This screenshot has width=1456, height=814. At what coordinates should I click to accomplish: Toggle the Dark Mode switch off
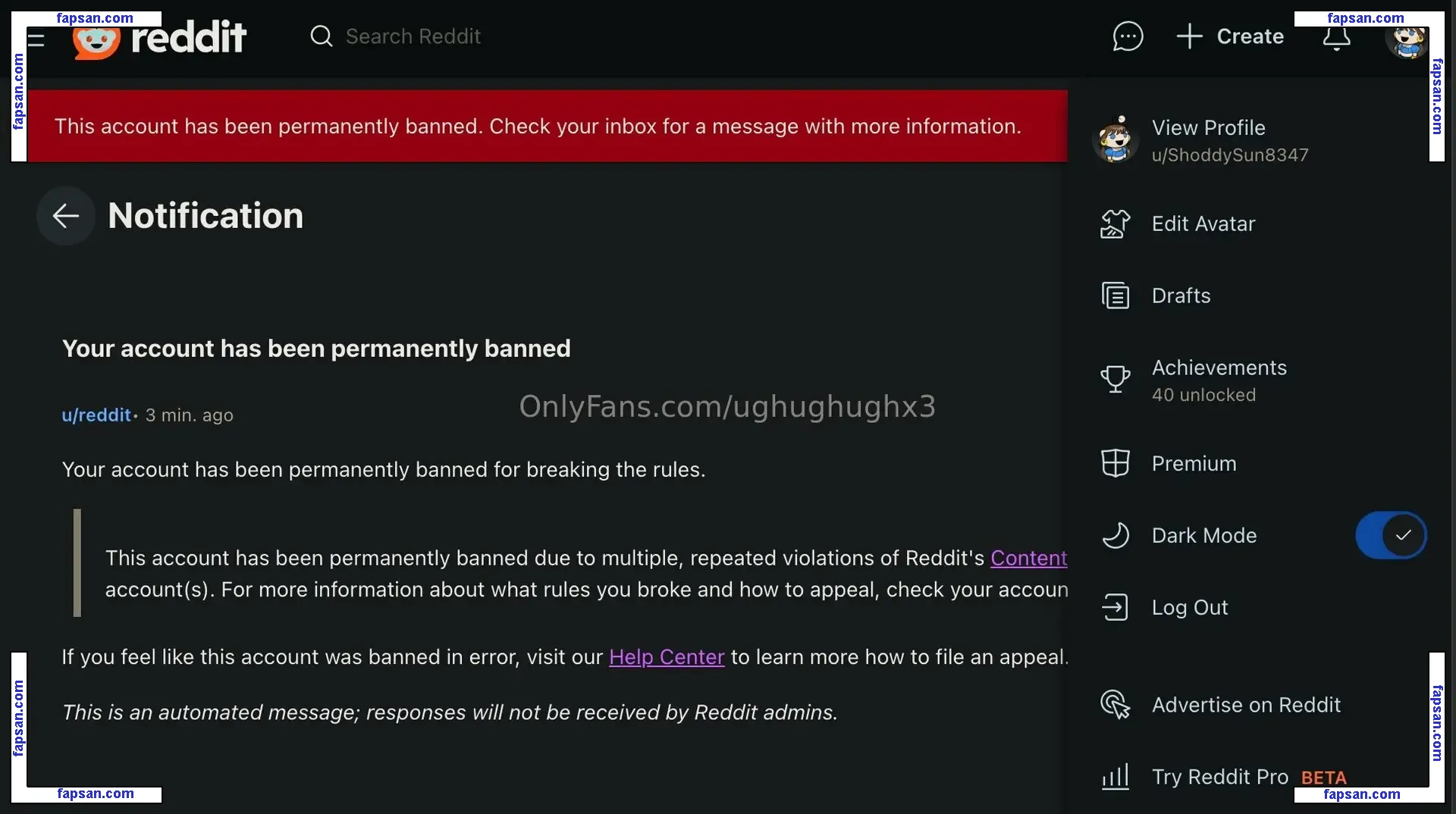(1391, 535)
